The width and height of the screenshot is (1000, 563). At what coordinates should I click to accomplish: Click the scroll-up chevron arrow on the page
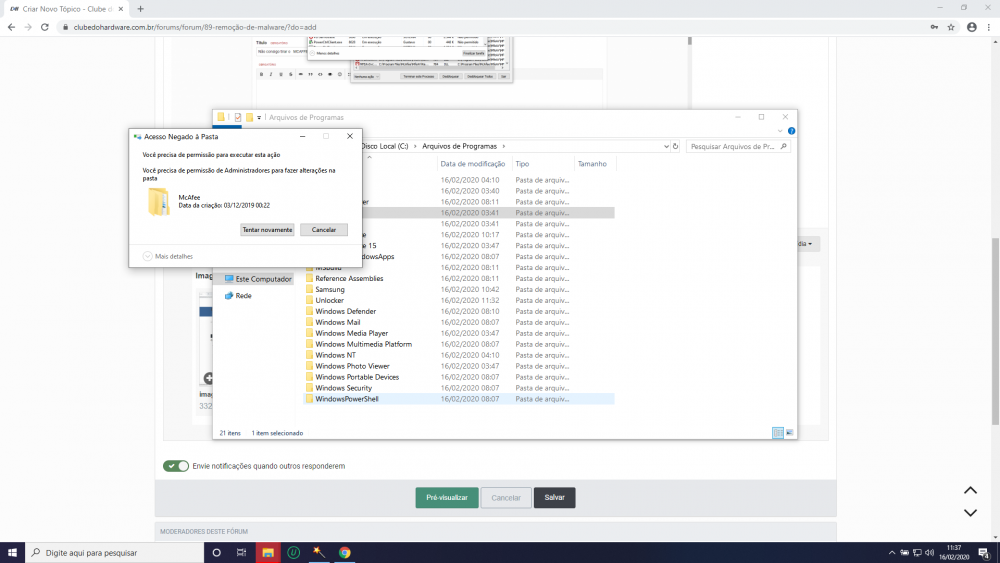click(x=969, y=491)
